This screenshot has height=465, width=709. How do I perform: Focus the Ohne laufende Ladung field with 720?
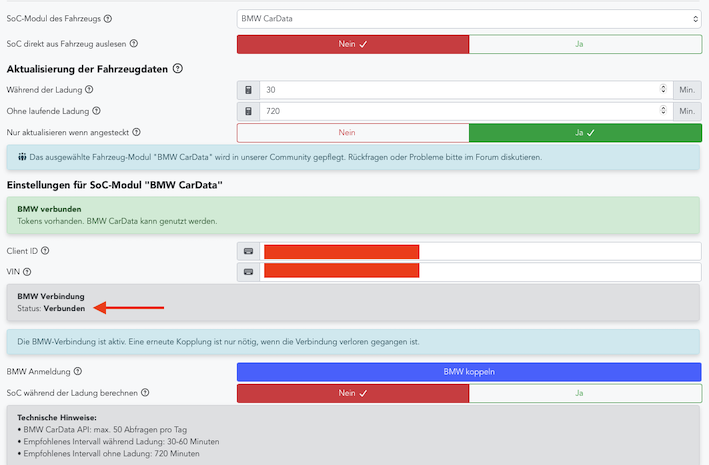pos(466,111)
